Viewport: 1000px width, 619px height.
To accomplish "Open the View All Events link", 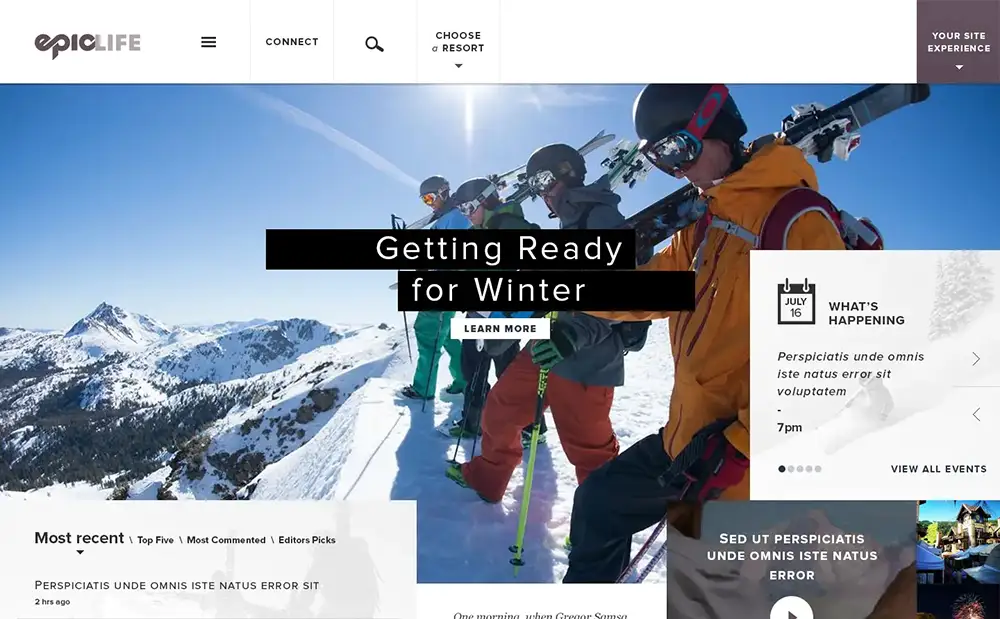I will 938,469.
